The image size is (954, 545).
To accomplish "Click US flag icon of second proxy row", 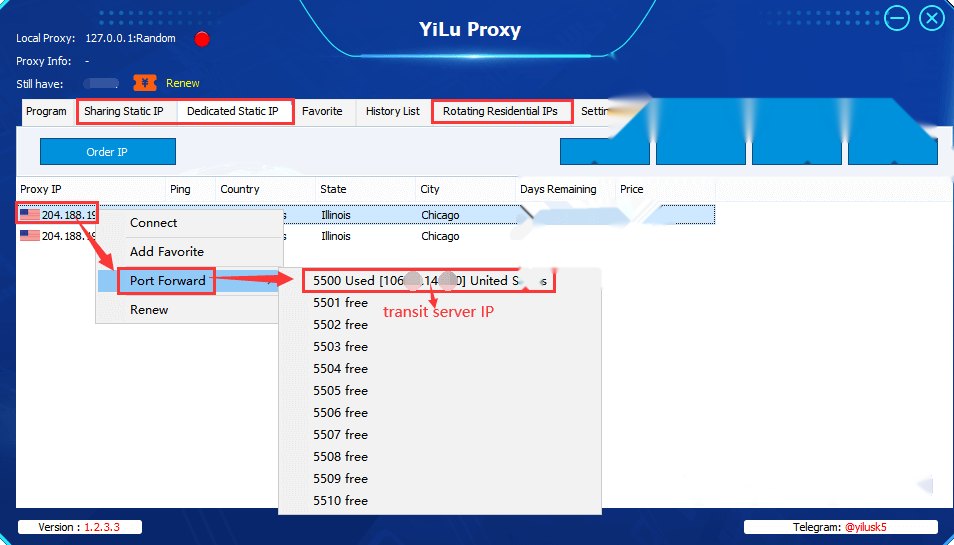I will pyautogui.click(x=30, y=235).
